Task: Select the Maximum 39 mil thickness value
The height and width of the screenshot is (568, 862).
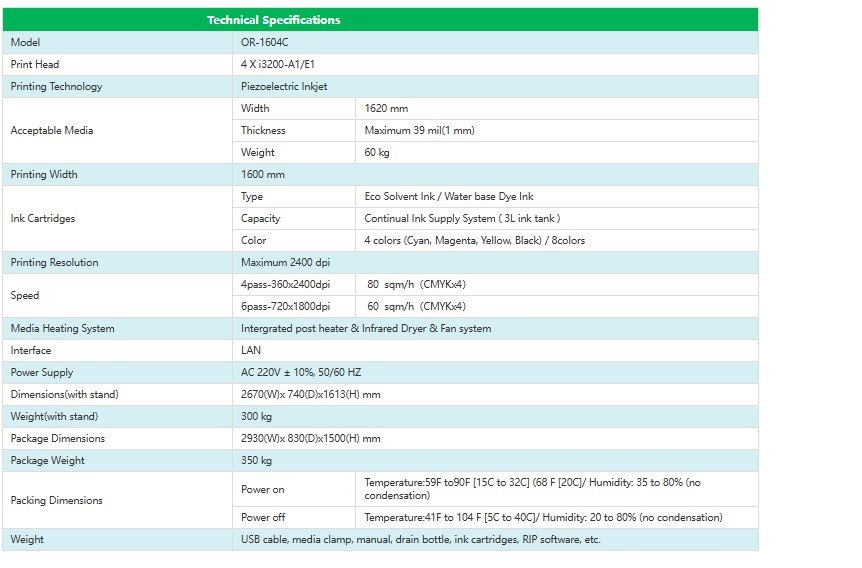Action: point(419,130)
